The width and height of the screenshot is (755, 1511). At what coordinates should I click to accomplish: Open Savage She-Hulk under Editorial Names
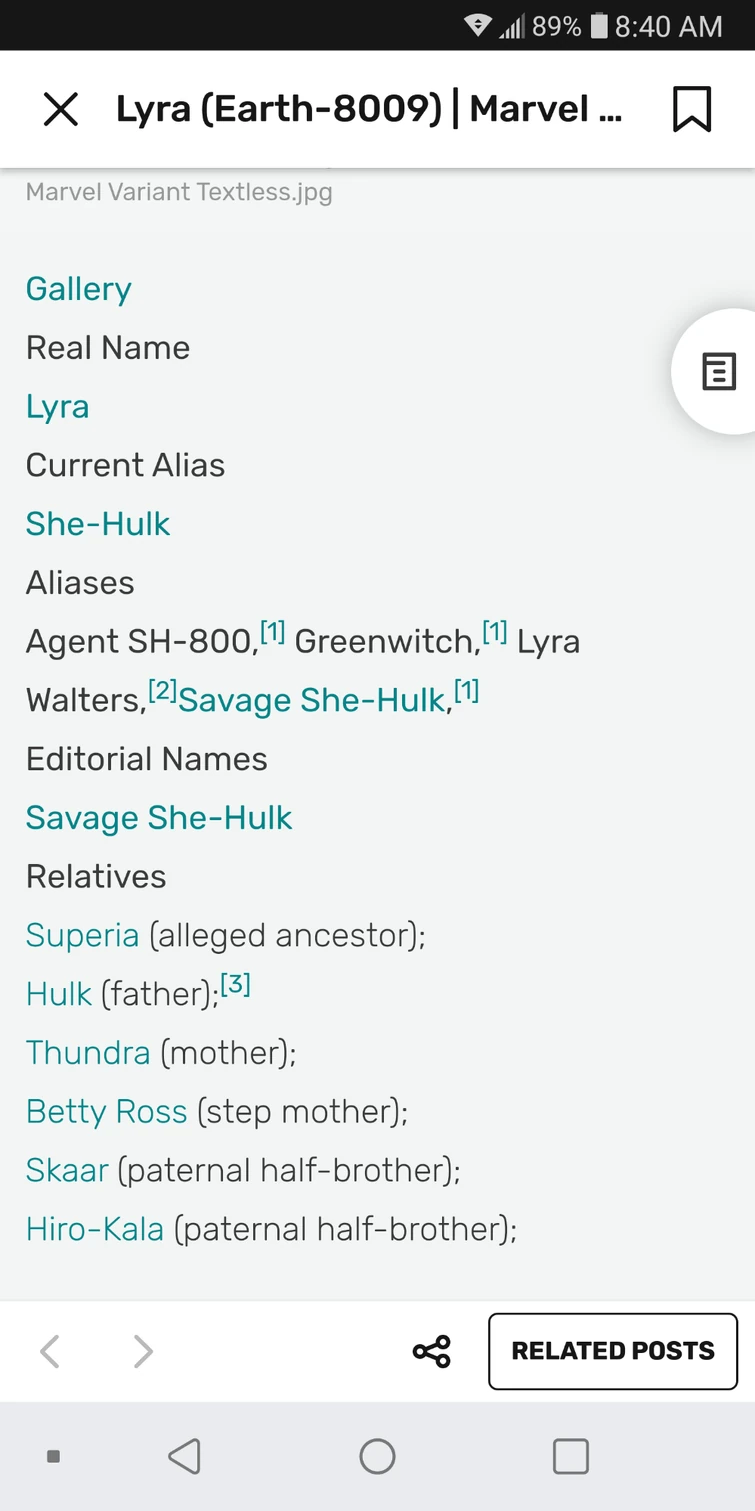[x=158, y=818]
